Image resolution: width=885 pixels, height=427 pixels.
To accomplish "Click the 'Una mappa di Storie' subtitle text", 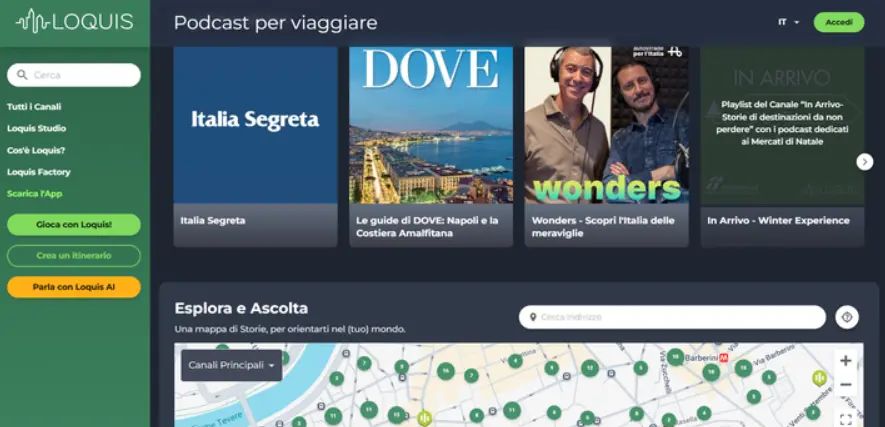I will 290,329.
